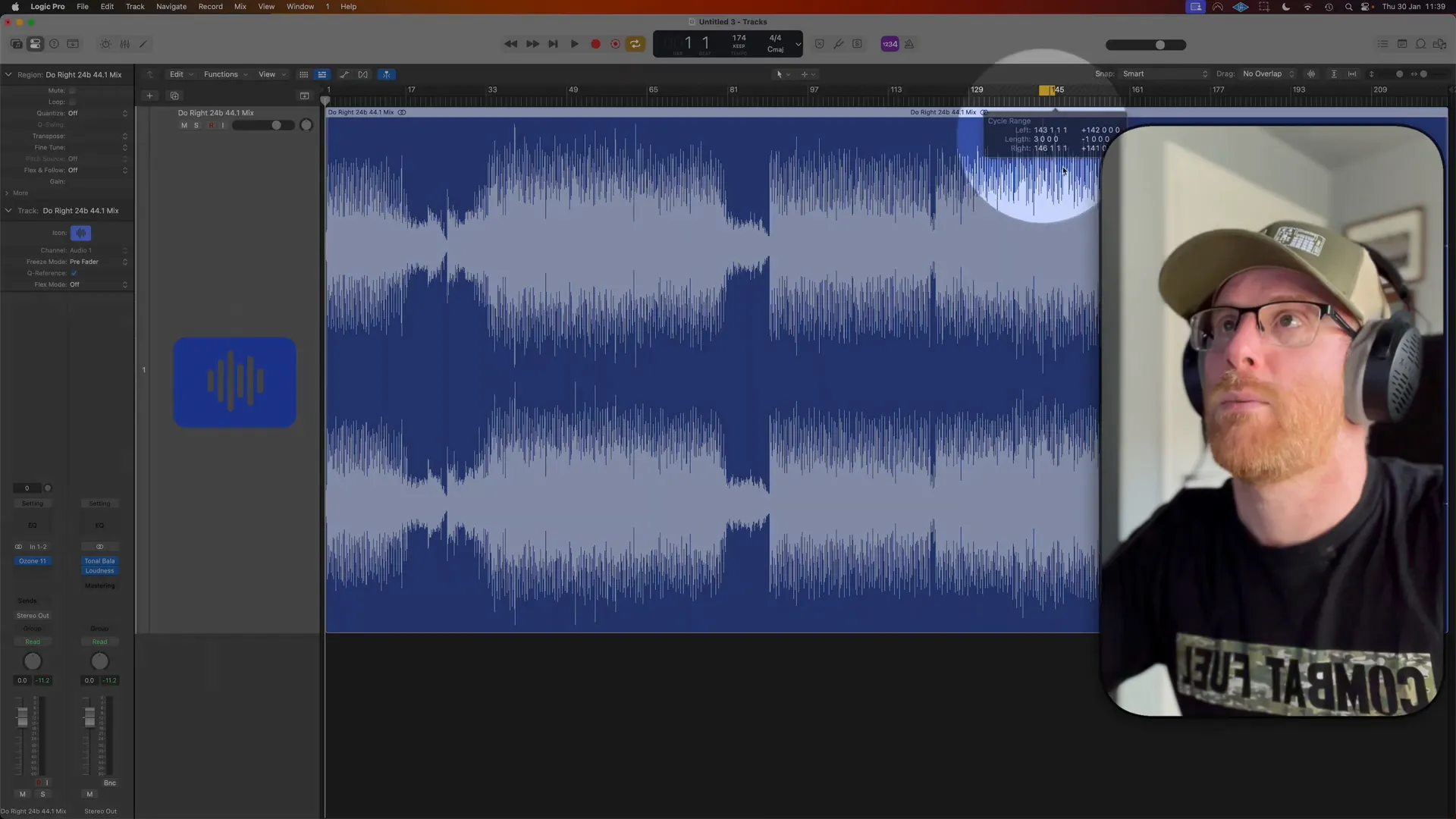Click the Rewind playback button
The height and width of the screenshot is (819, 1456).
coord(510,44)
